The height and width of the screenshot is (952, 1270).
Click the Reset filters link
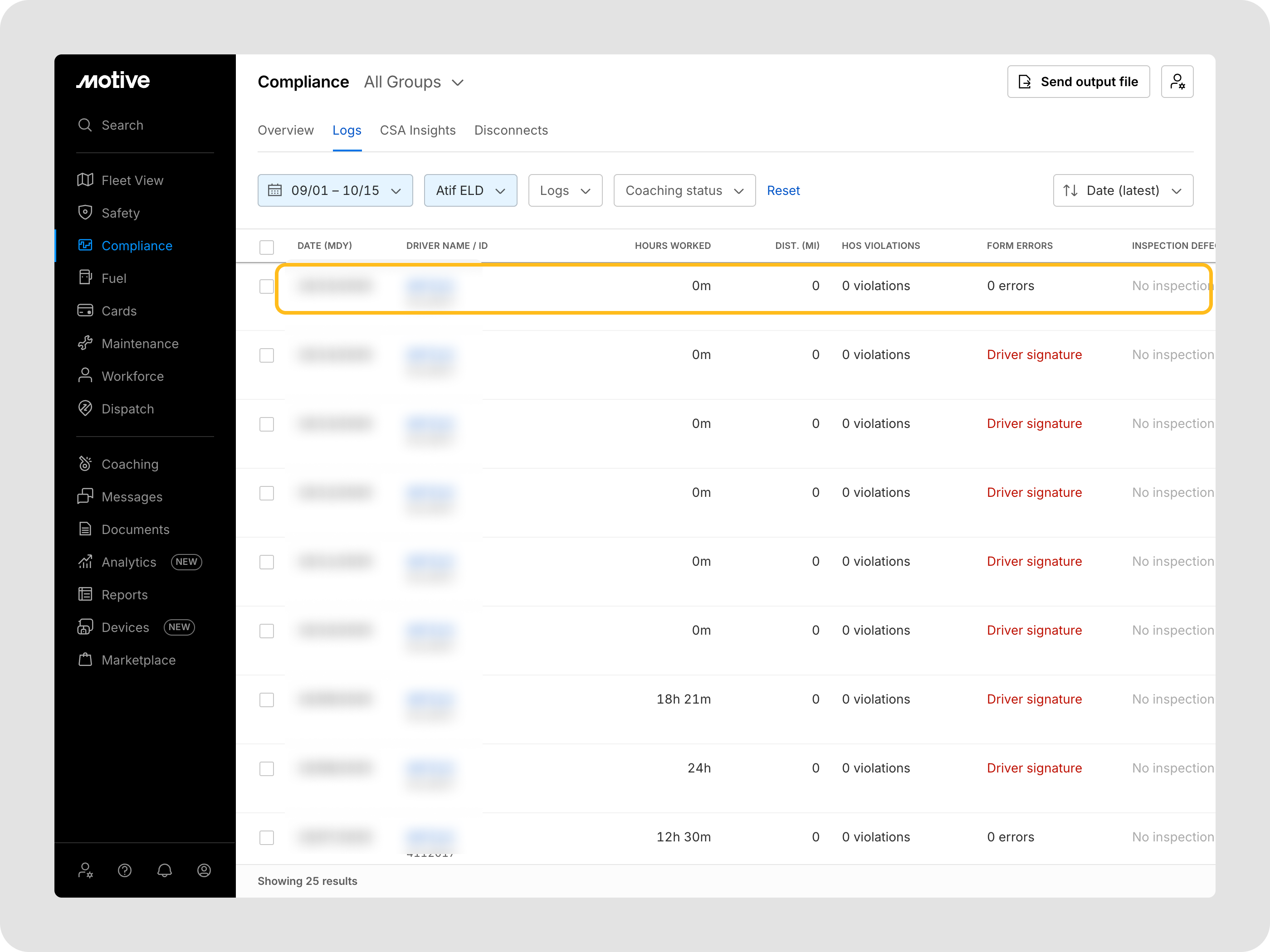pos(782,190)
